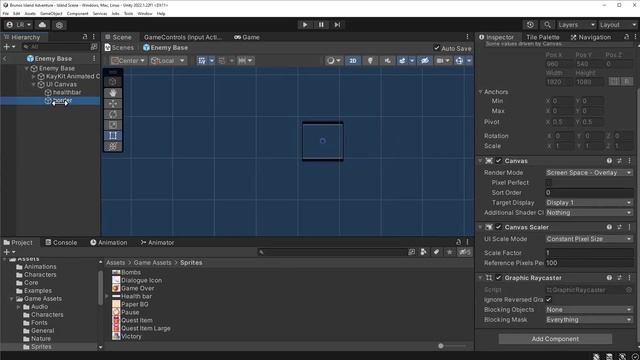The height and width of the screenshot is (360, 640).
Task: Toggle Scene effects icon
Action: coord(402,60)
